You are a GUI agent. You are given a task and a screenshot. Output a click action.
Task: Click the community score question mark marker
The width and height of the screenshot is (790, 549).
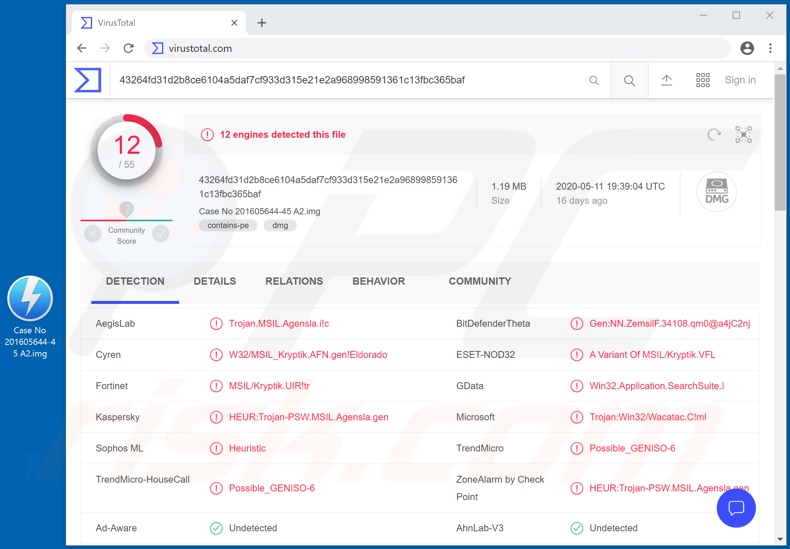pyautogui.click(x=126, y=209)
